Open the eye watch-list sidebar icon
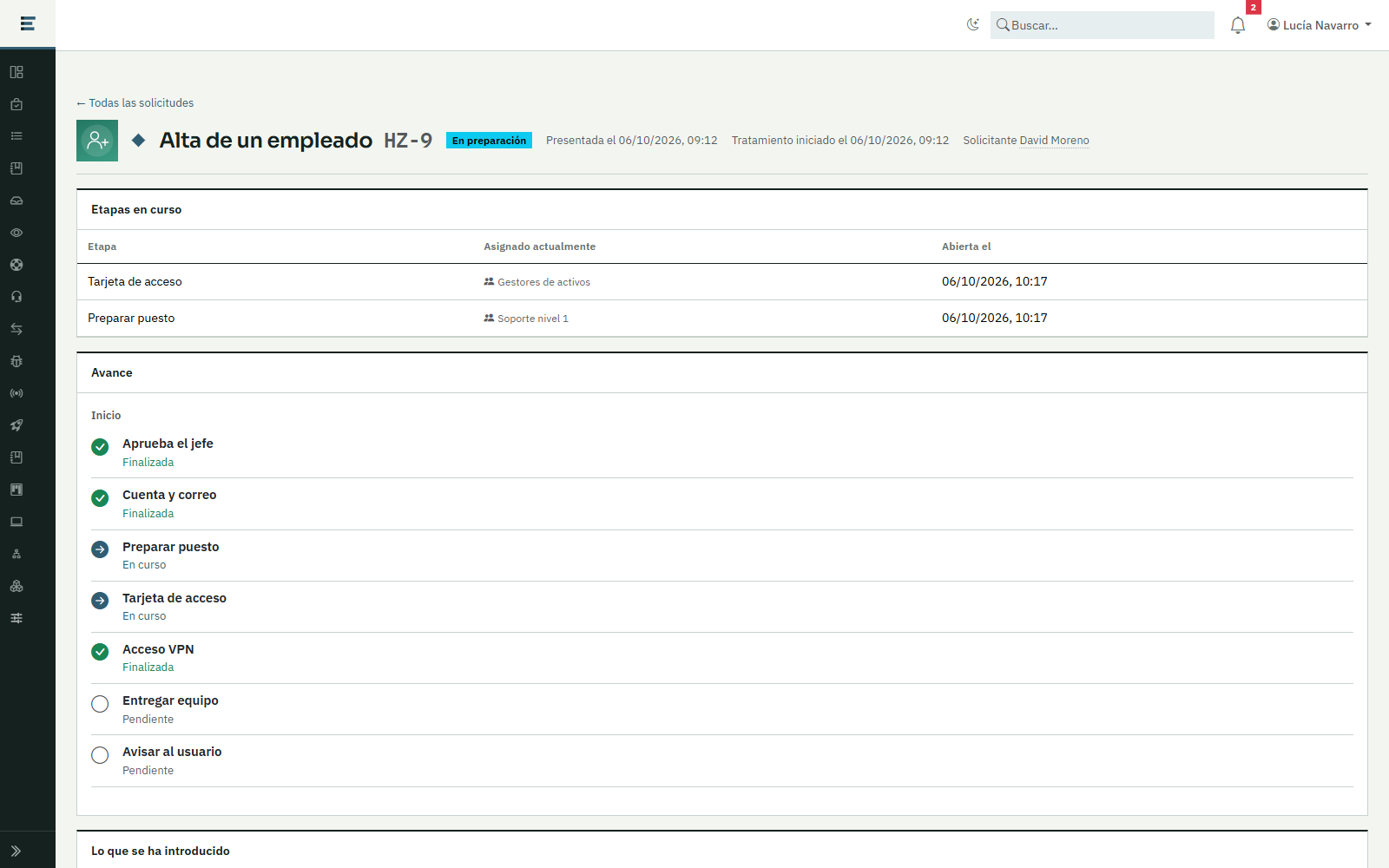Screen dimensions: 1389x868 tap(16, 233)
